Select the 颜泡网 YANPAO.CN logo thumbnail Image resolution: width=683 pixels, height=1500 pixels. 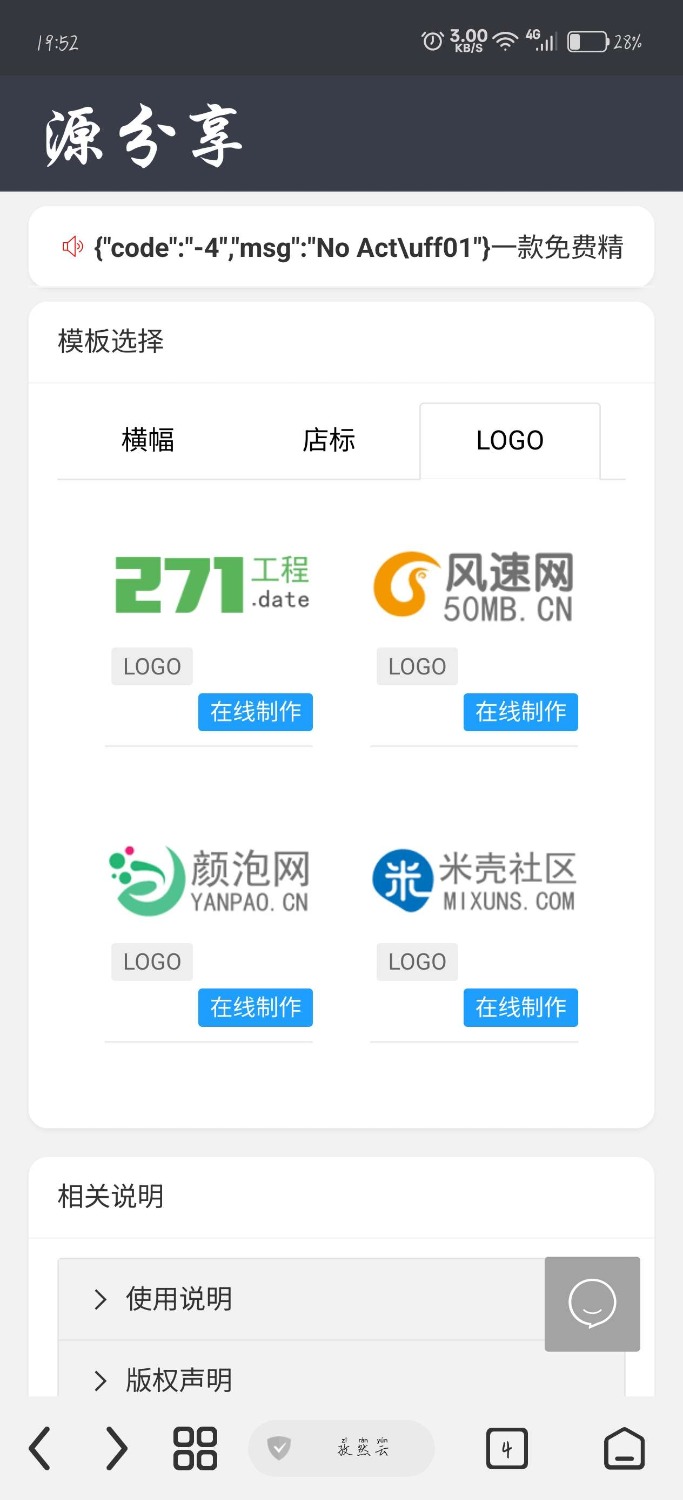click(209, 880)
